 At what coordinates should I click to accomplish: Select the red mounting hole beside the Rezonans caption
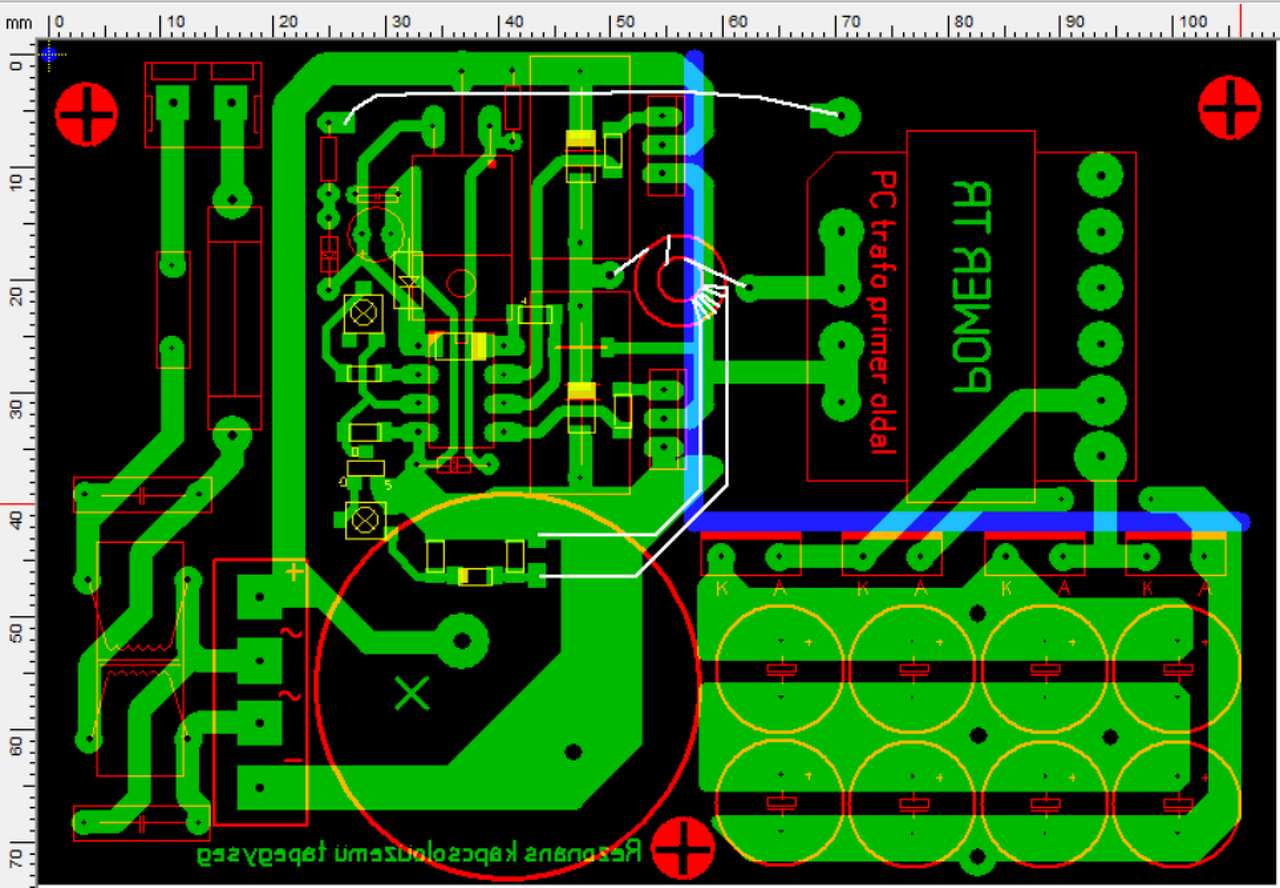coord(683,848)
